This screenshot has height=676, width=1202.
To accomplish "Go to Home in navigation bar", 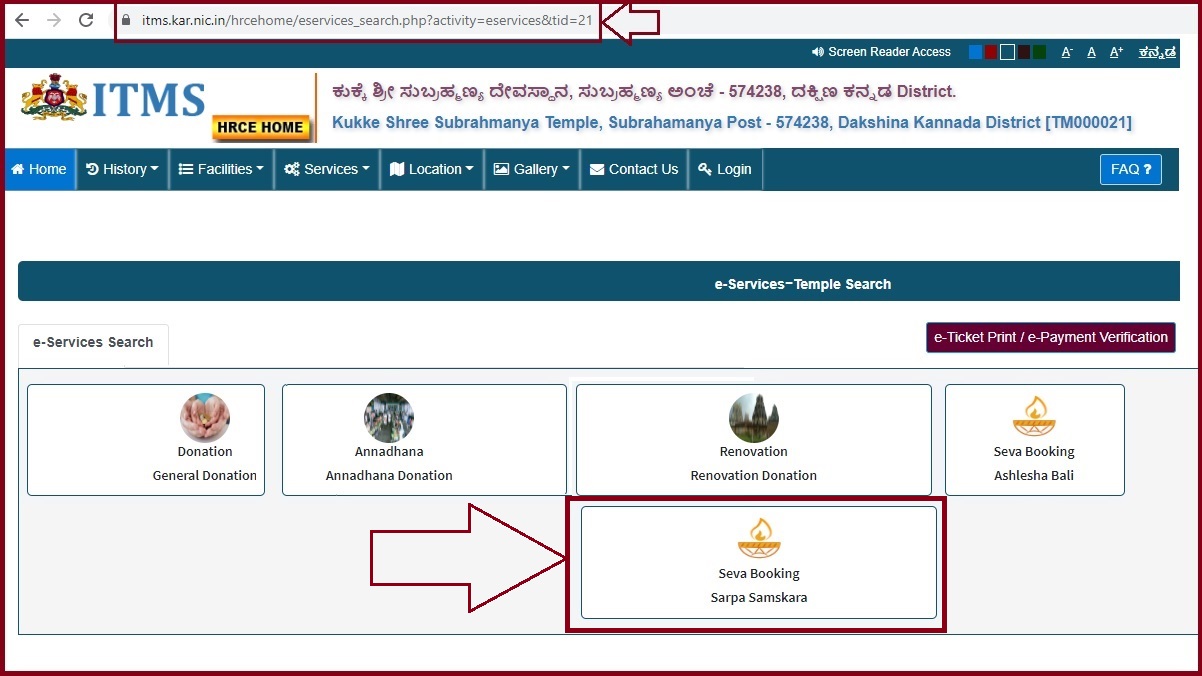I will point(39,169).
